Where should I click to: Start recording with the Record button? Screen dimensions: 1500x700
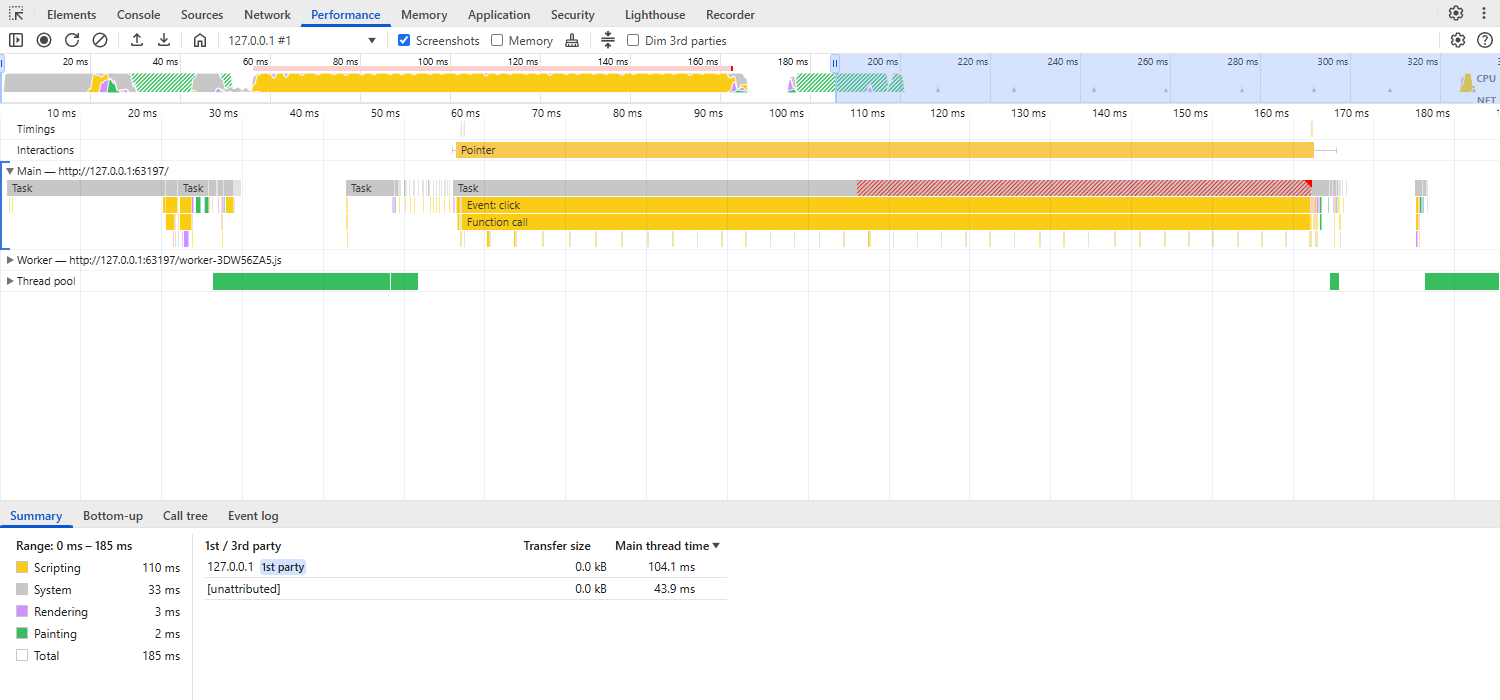coord(44,40)
